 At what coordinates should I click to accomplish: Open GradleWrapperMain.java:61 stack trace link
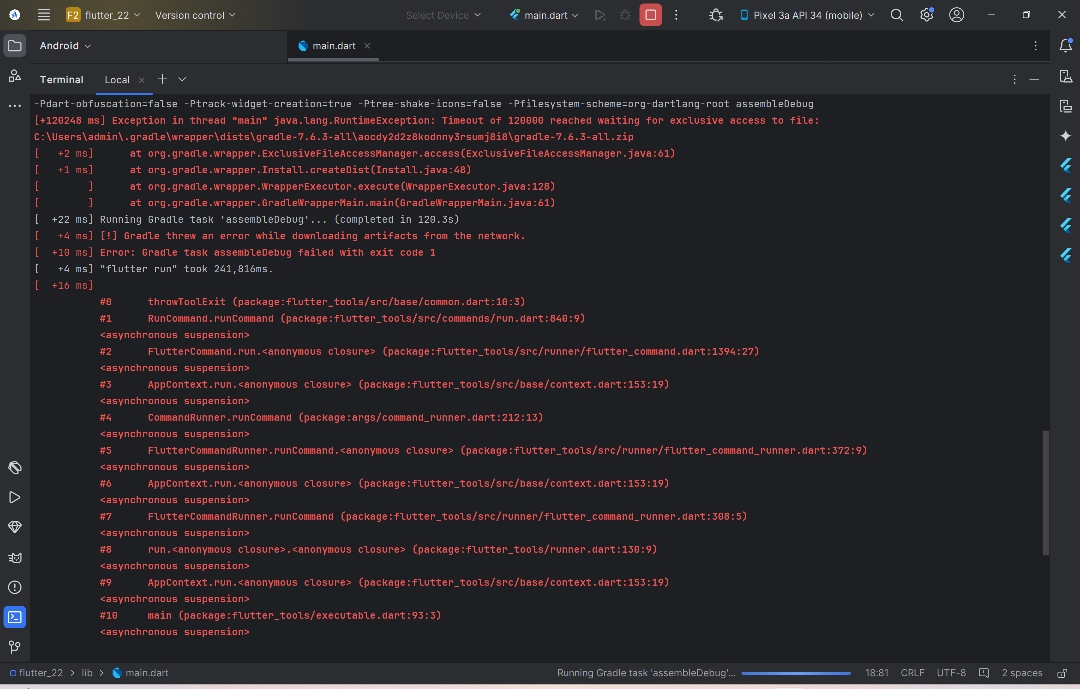coord(477,203)
